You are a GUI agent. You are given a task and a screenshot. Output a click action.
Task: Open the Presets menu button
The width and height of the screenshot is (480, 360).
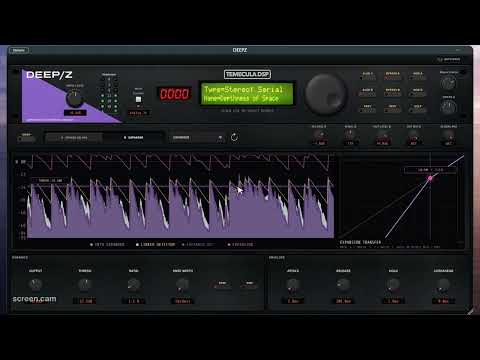(19, 50)
